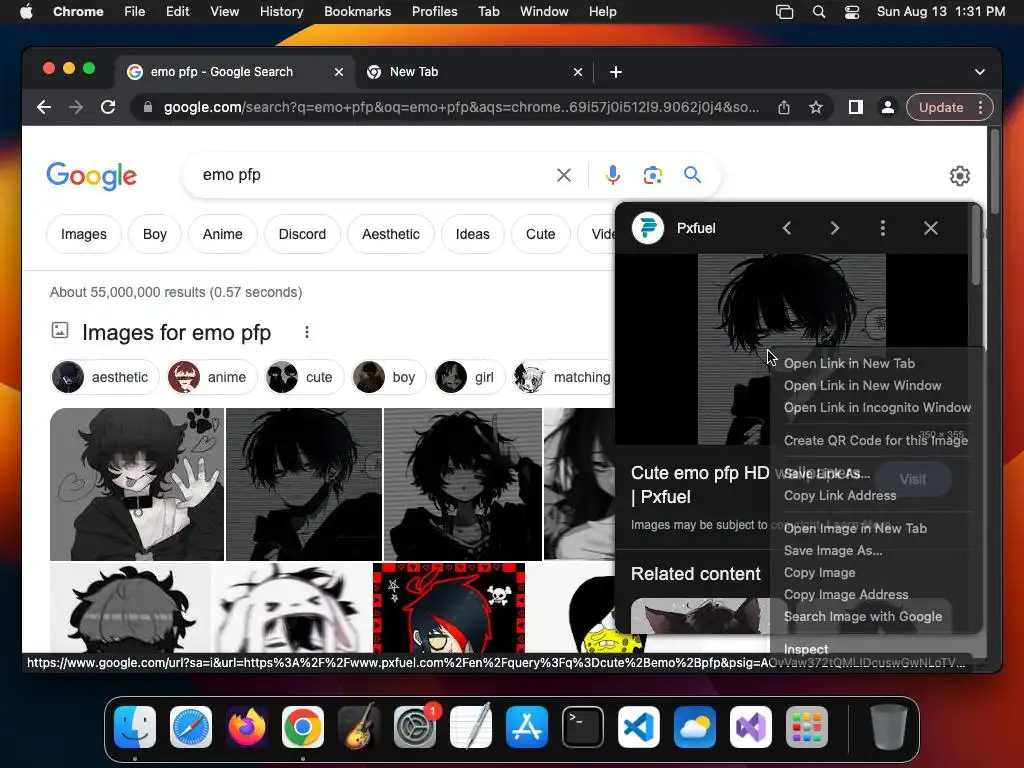
Task: Select the Anime filter chip
Action: tap(223, 234)
